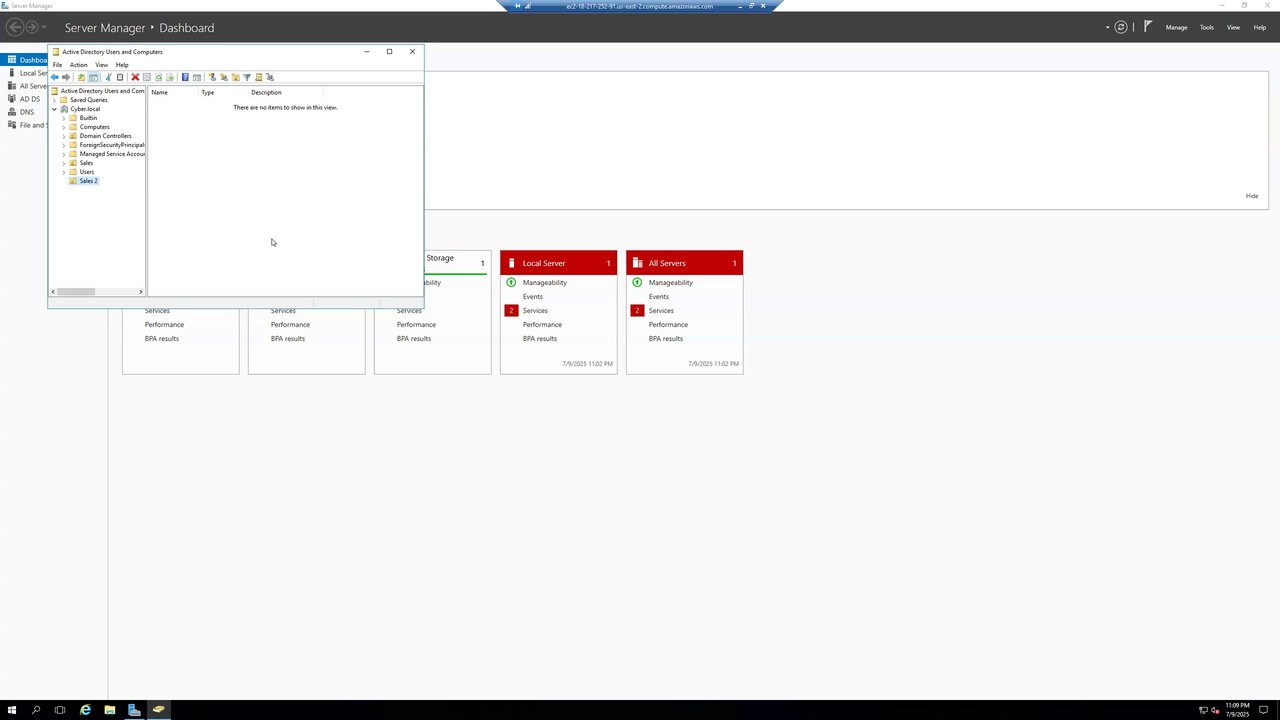The height and width of the screenshot is (720, 1280).
Task: Open Internet Explorer from the taskbar
Action: 85,710
